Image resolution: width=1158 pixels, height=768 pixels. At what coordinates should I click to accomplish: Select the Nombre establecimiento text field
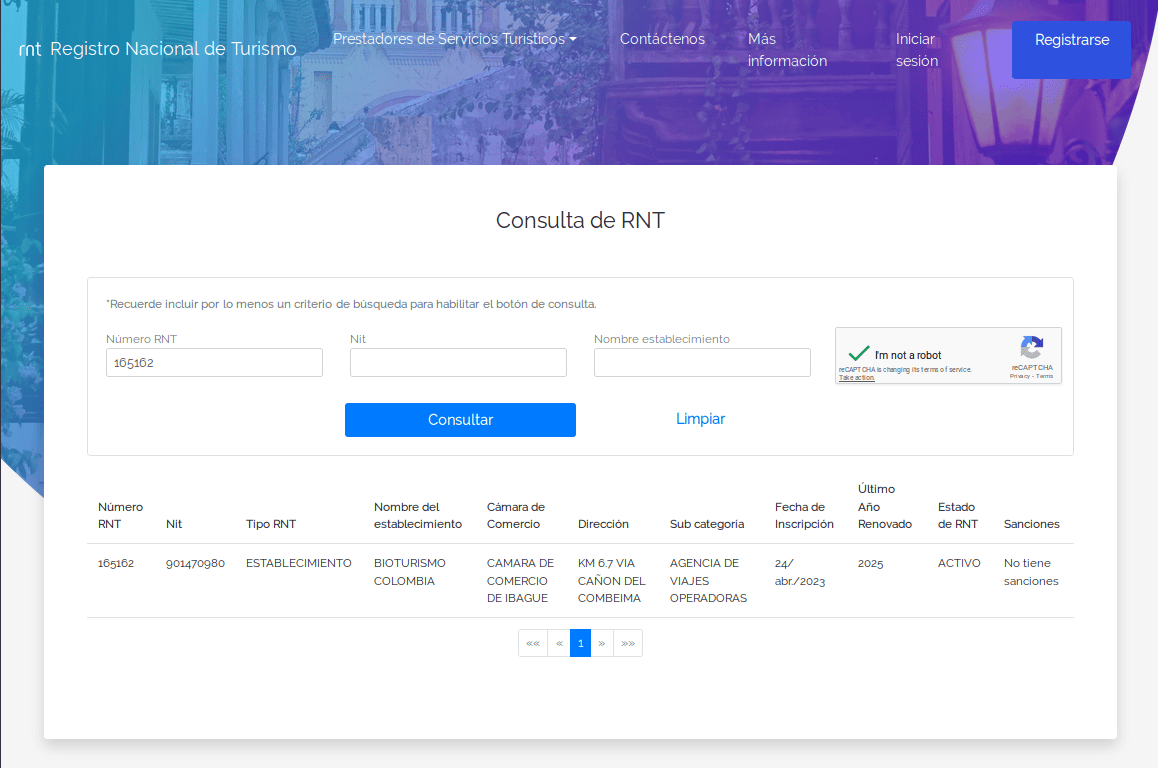point(702,363)
